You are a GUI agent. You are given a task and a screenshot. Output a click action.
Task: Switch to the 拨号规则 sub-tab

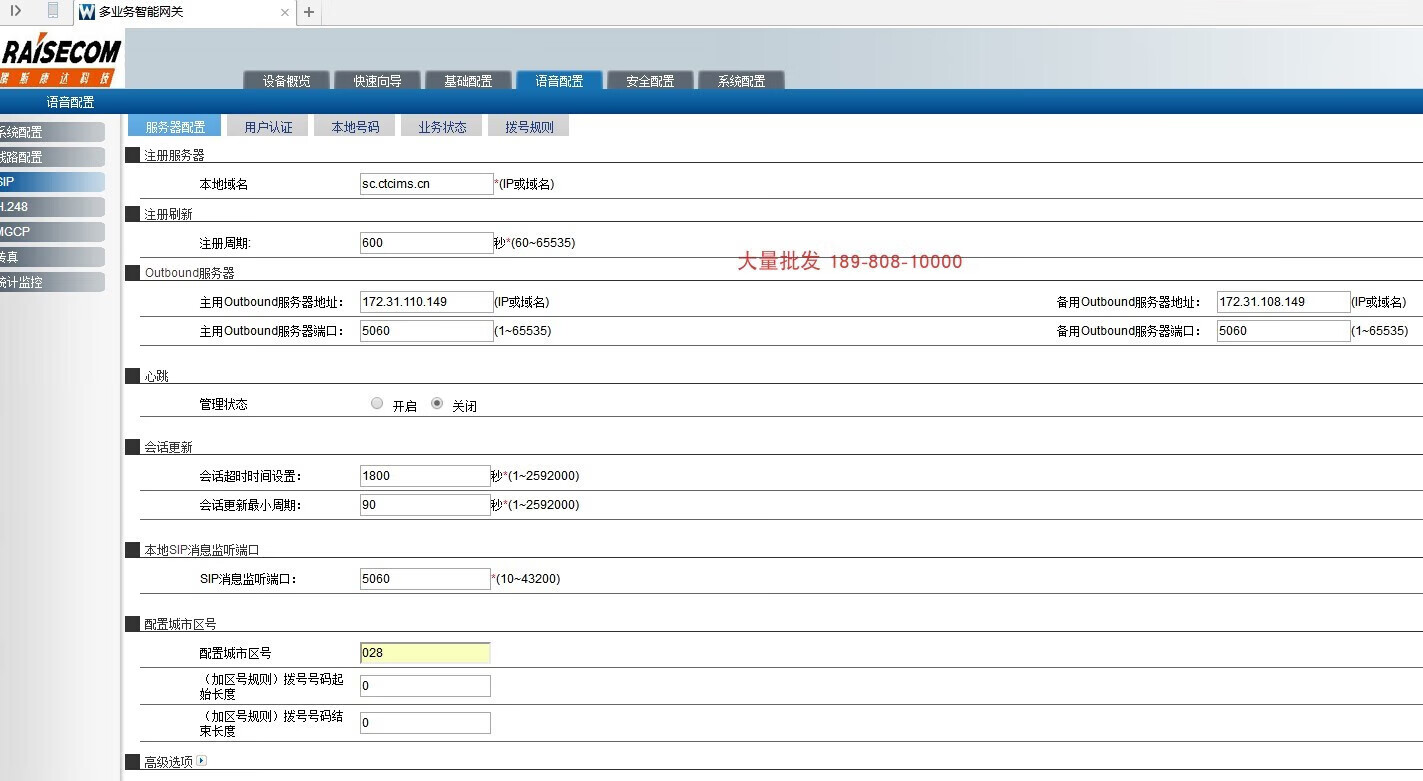529,127
